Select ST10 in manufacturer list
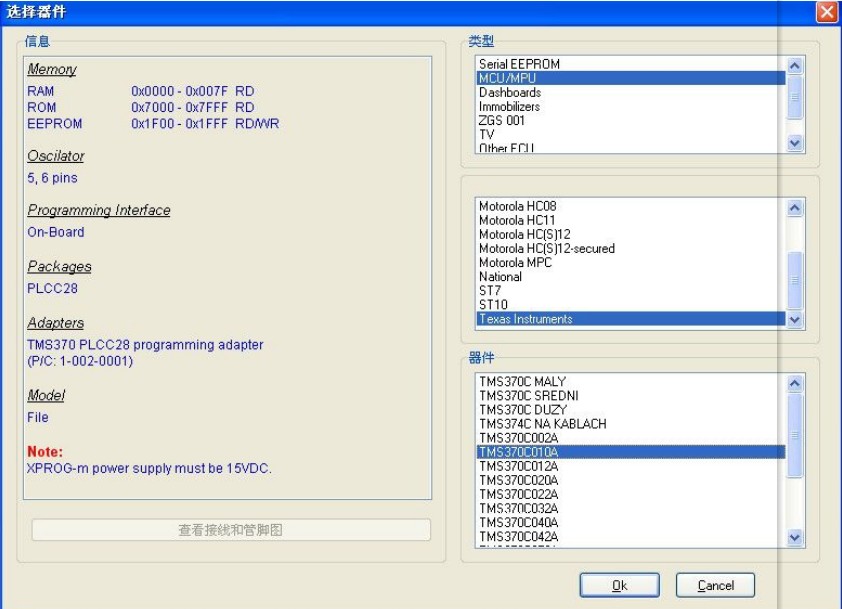The image size is (842, 609). (630, 304)
